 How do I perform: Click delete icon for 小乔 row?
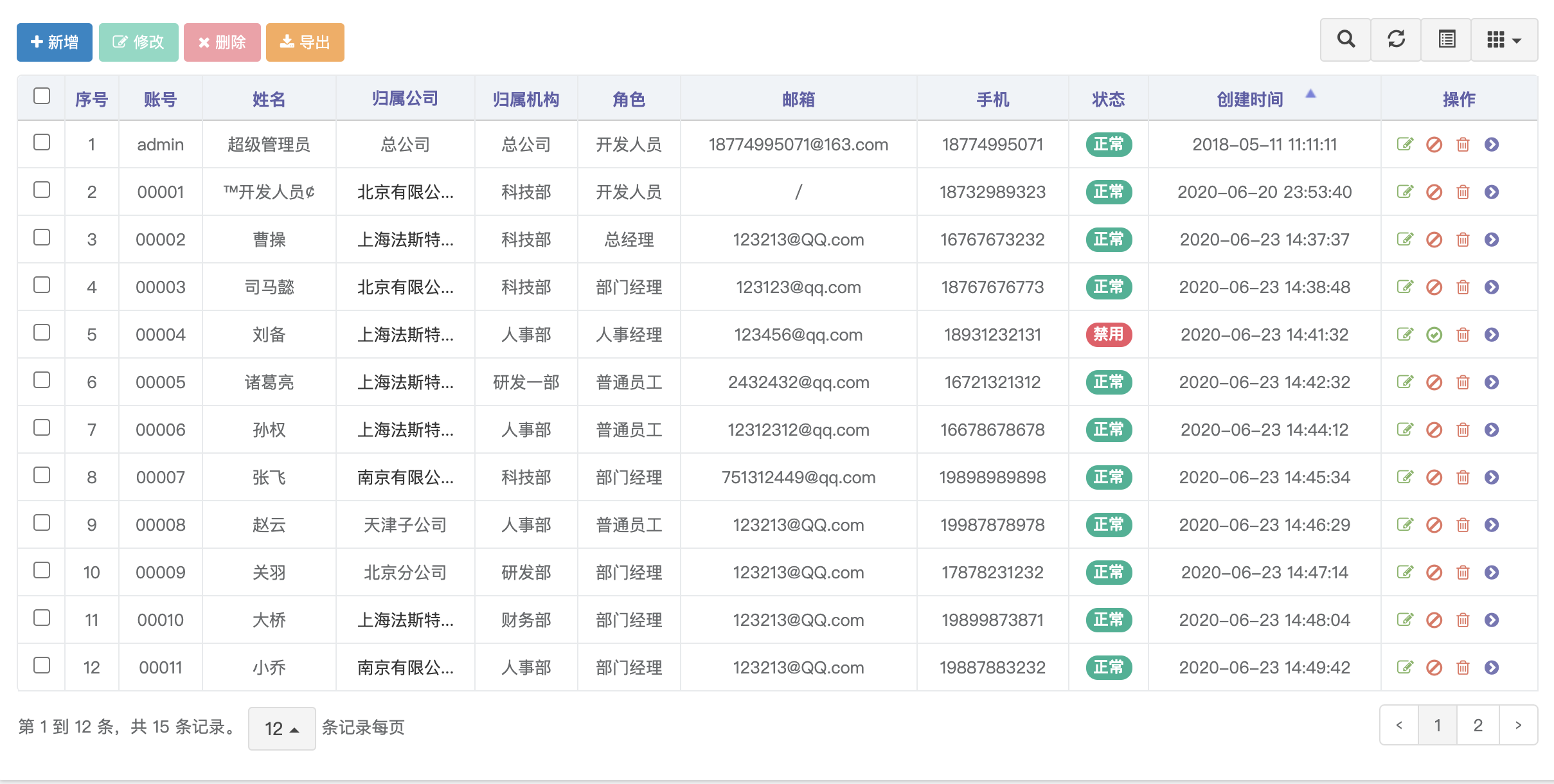[x=1463, y=668]
